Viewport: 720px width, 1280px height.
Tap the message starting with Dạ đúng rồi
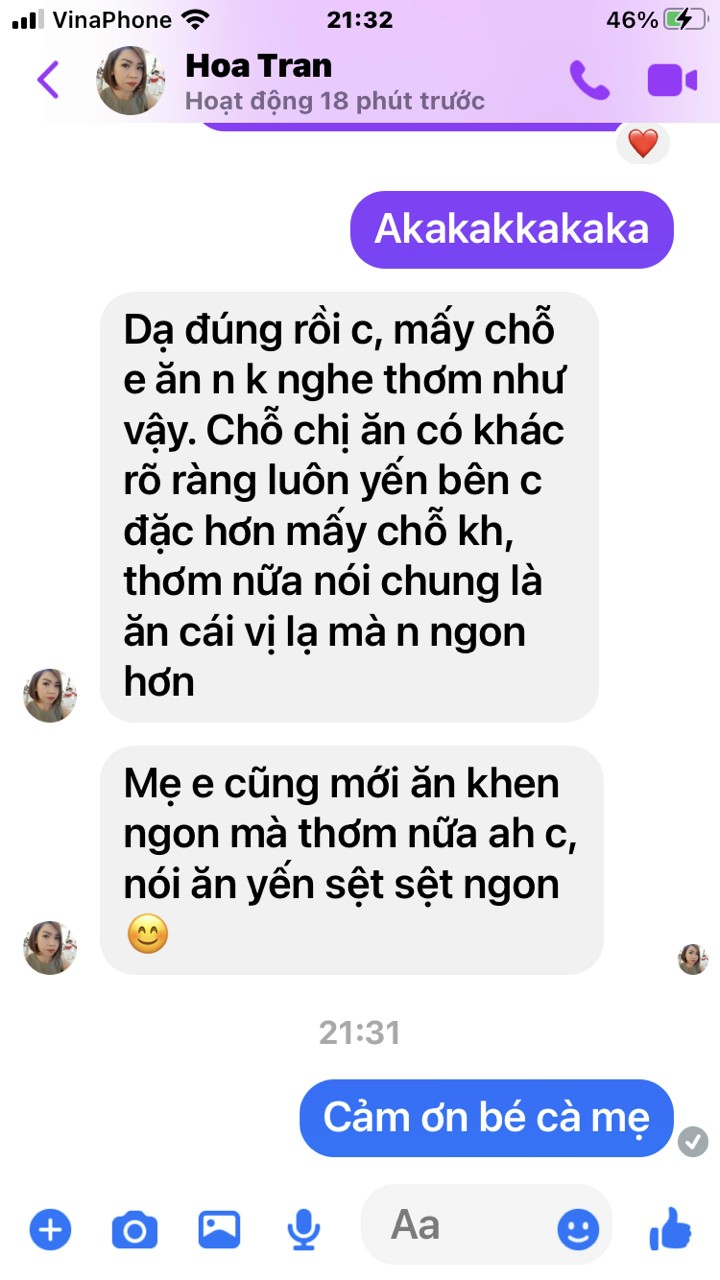(x=350, y=507)
